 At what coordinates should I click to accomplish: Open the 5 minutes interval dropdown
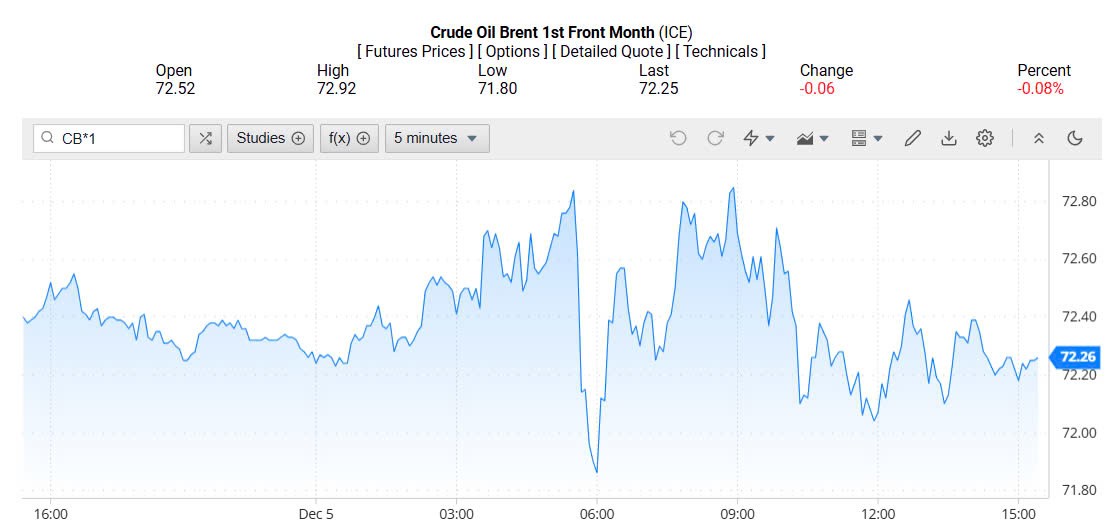tap(436, 138)
